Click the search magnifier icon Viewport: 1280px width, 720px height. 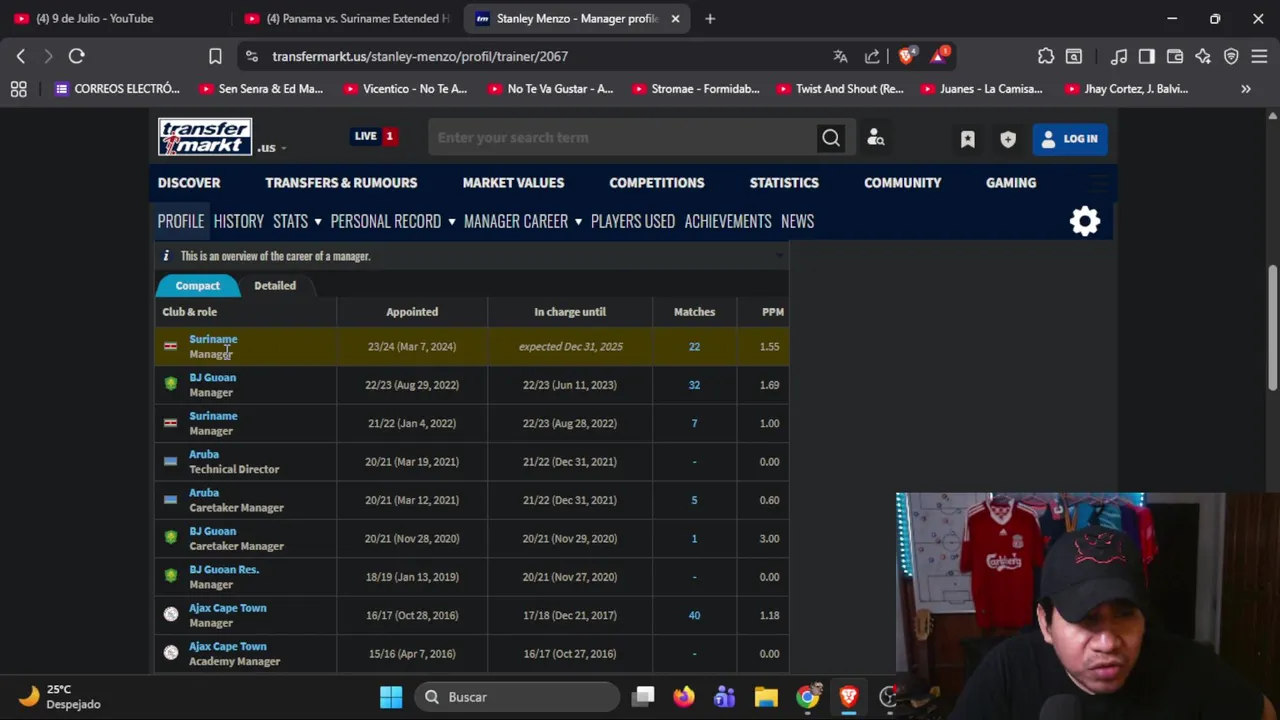click(831, 138)
